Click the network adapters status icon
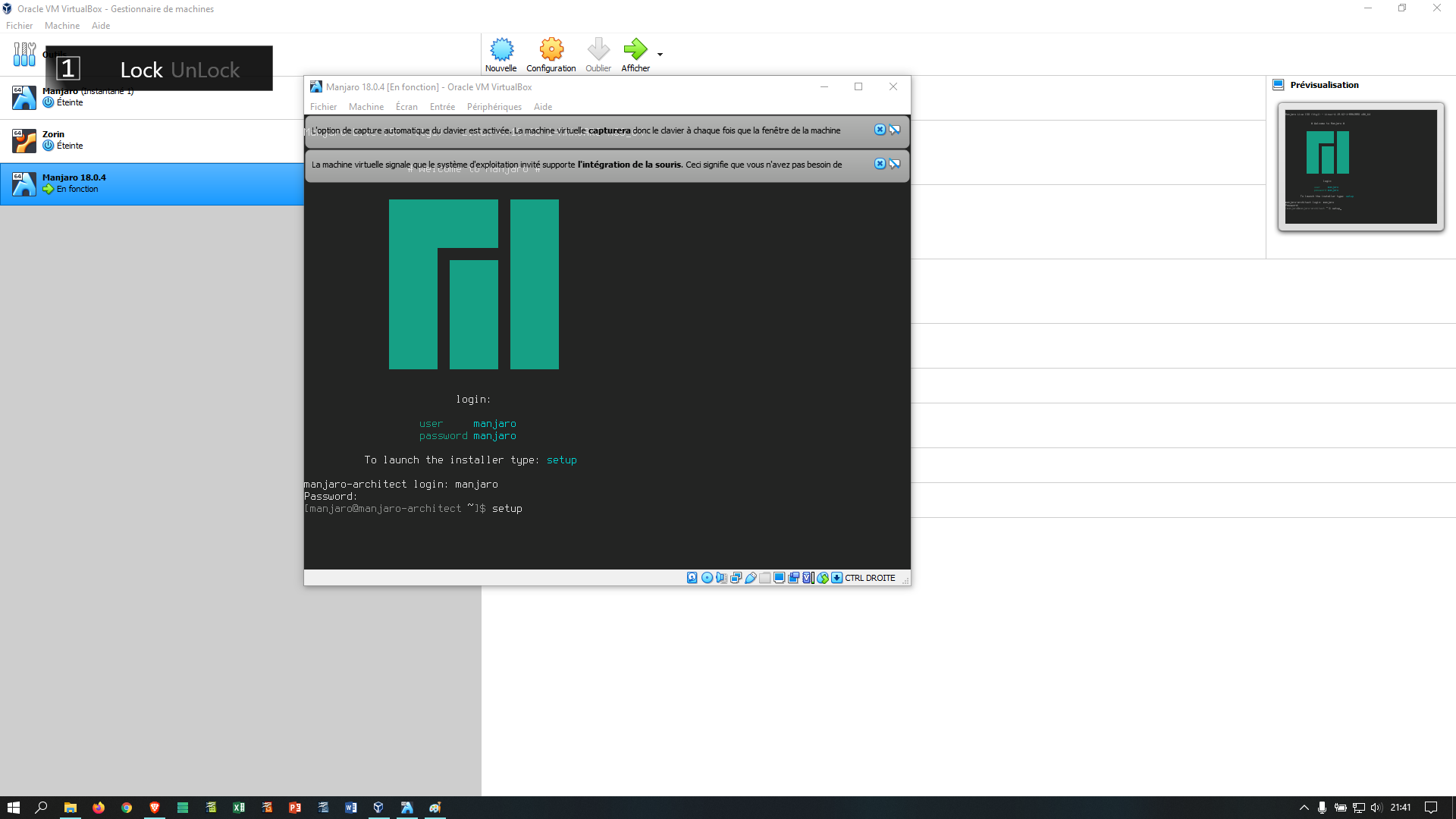 (x=736, y=578)
